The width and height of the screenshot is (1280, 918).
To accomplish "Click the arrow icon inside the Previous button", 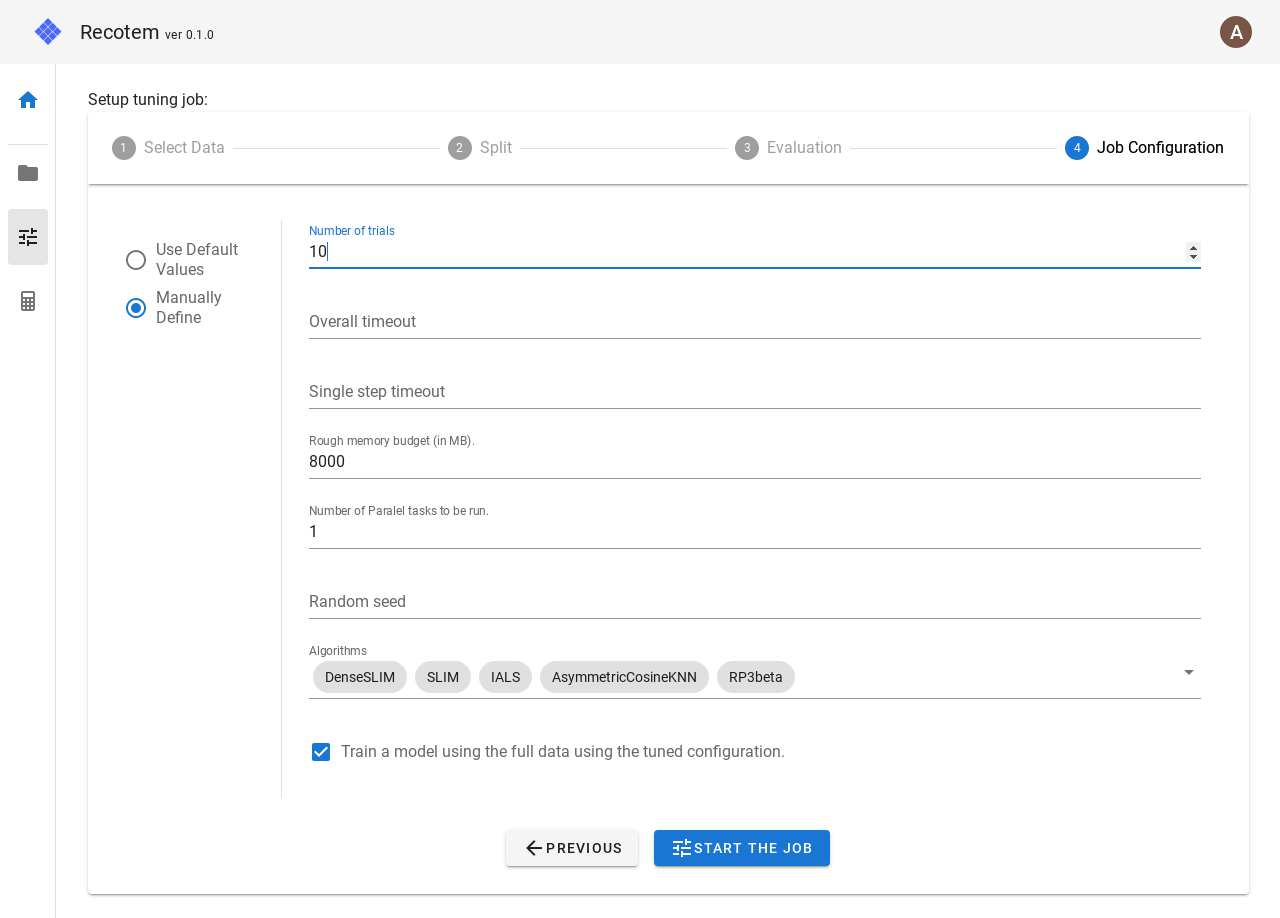I will (534, 848).
